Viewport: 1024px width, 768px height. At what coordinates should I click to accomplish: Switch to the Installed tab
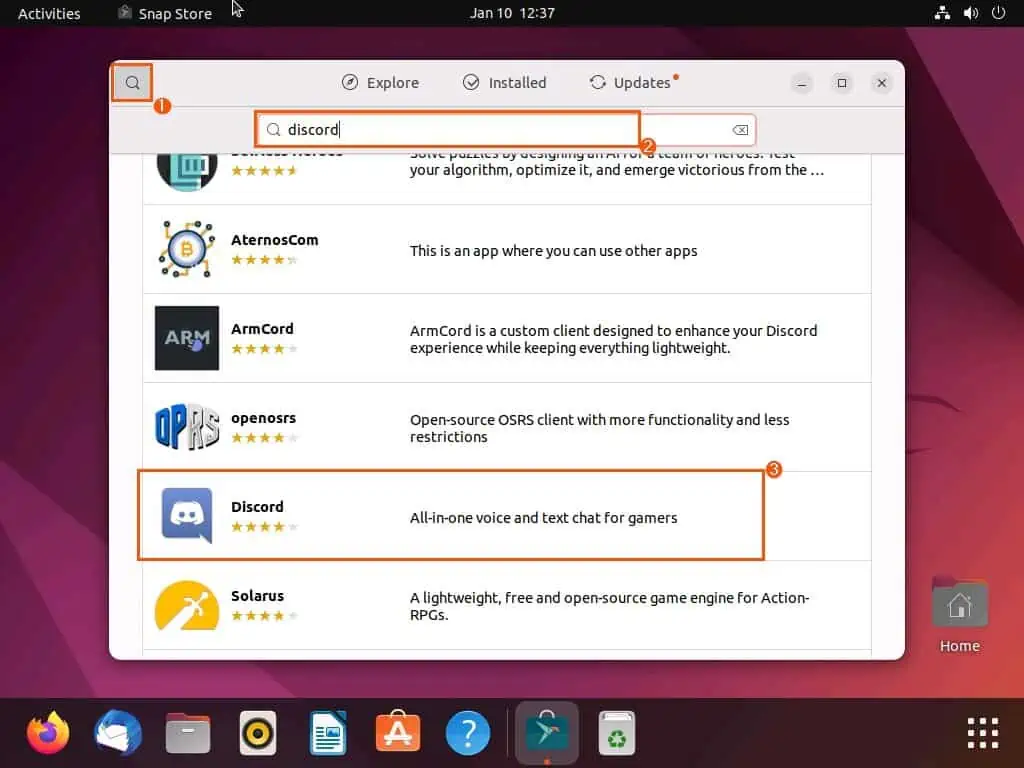tap(504, 83)
